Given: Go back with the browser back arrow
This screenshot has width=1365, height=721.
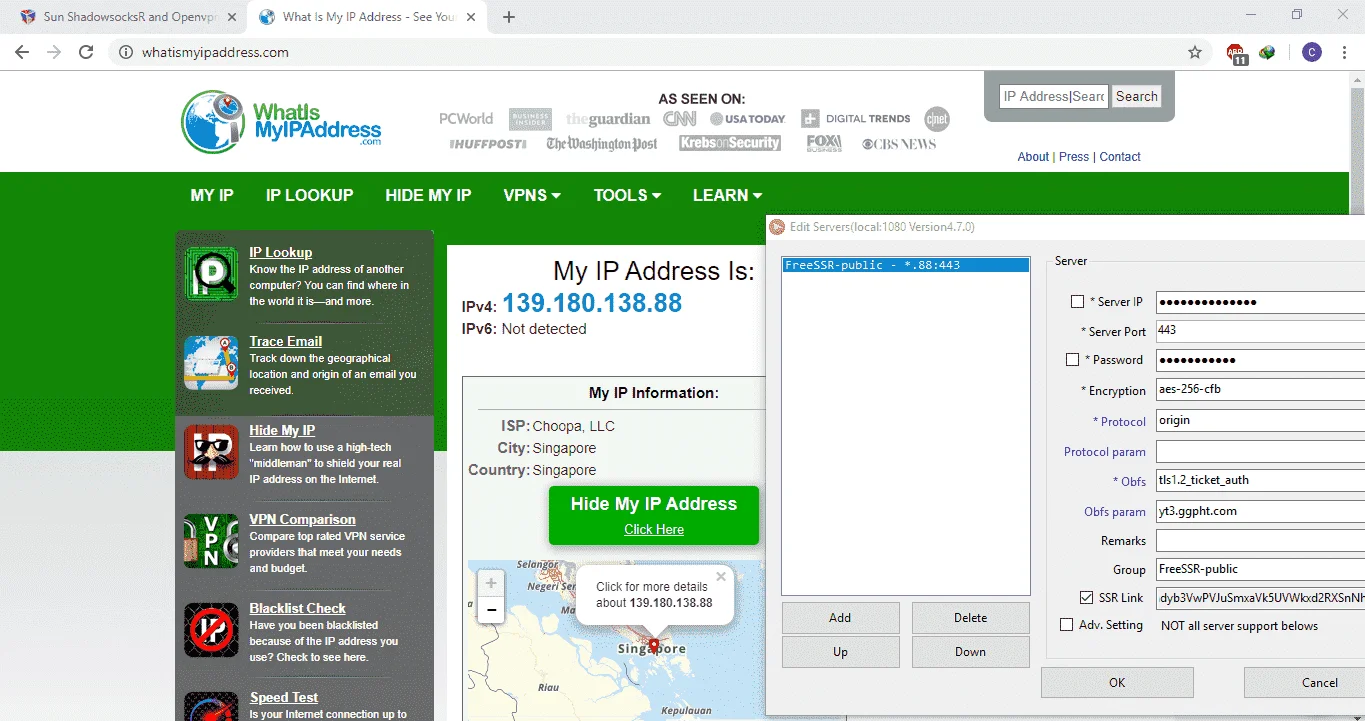Looking at the screenshot, I should pyautogui.click(x=22, y=52).
